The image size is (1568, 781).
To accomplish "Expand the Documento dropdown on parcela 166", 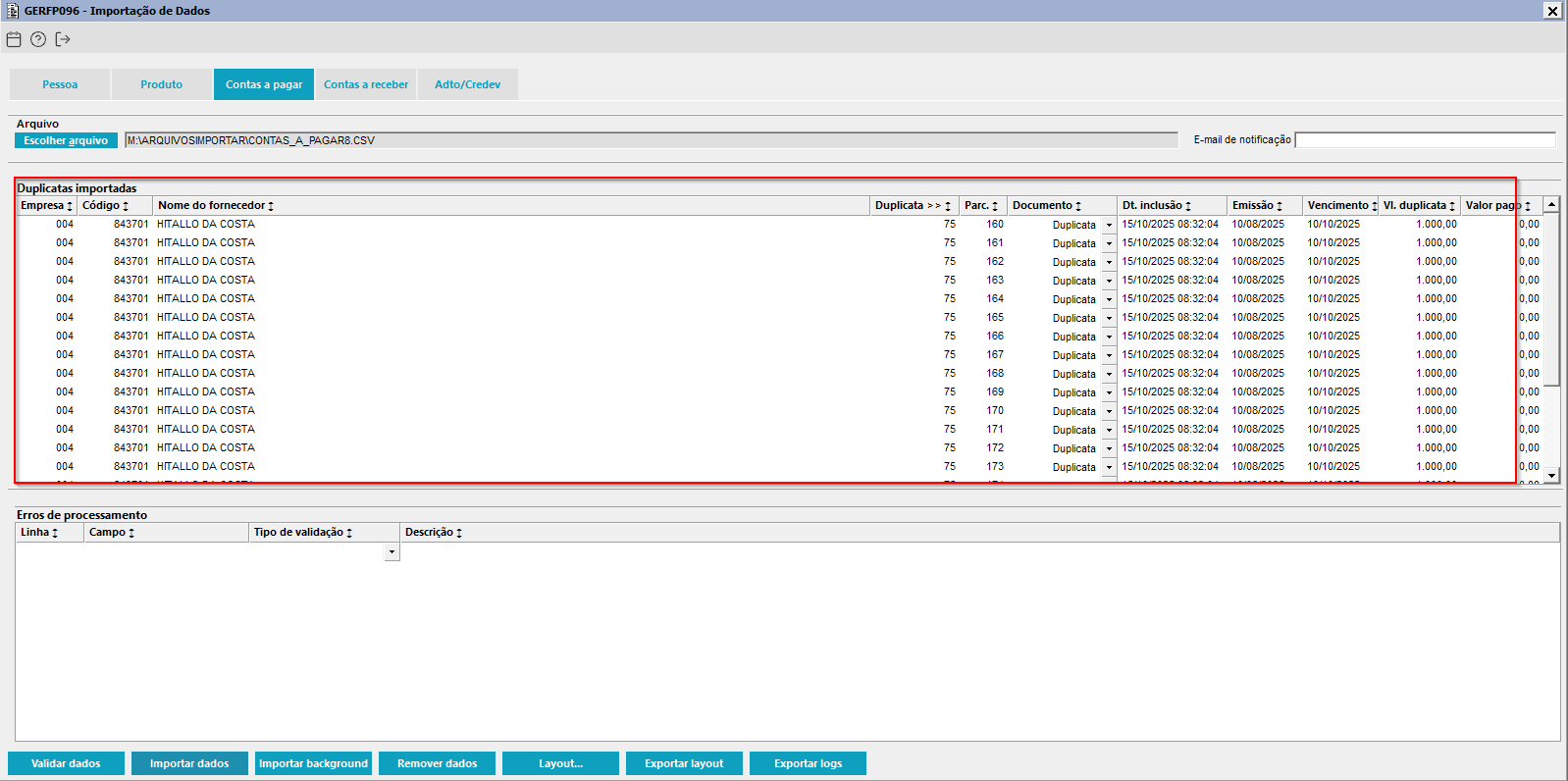I will coord(1109,337).
